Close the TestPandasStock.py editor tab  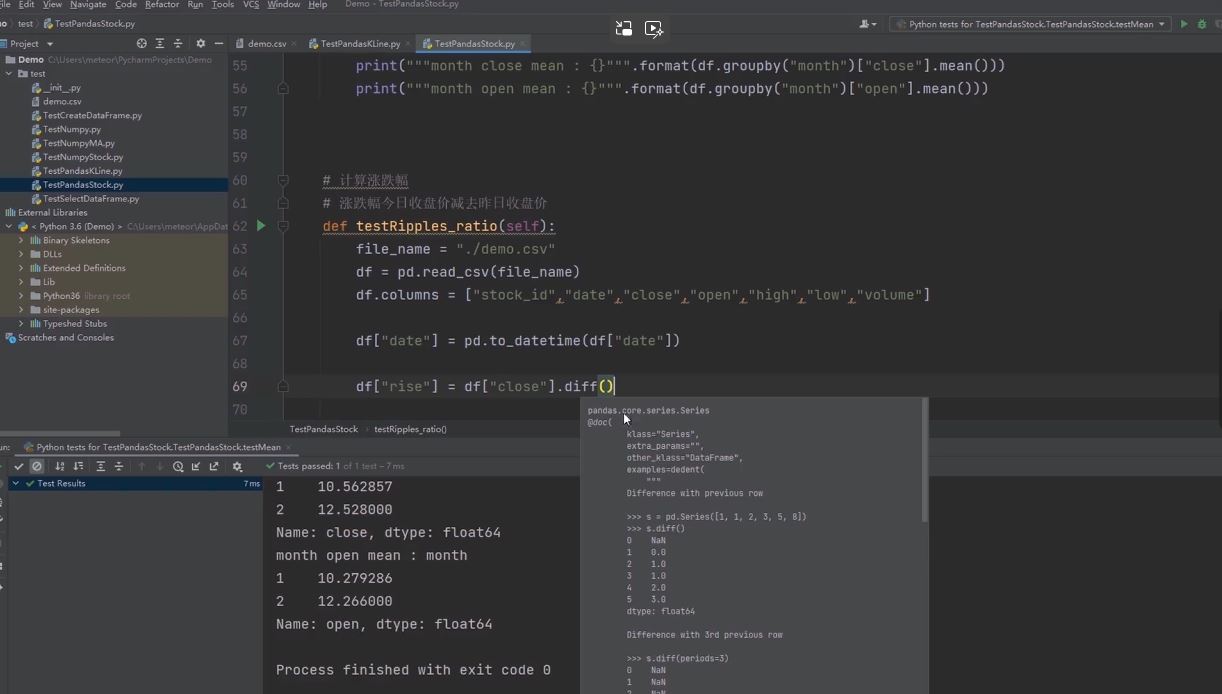[523, 44]
